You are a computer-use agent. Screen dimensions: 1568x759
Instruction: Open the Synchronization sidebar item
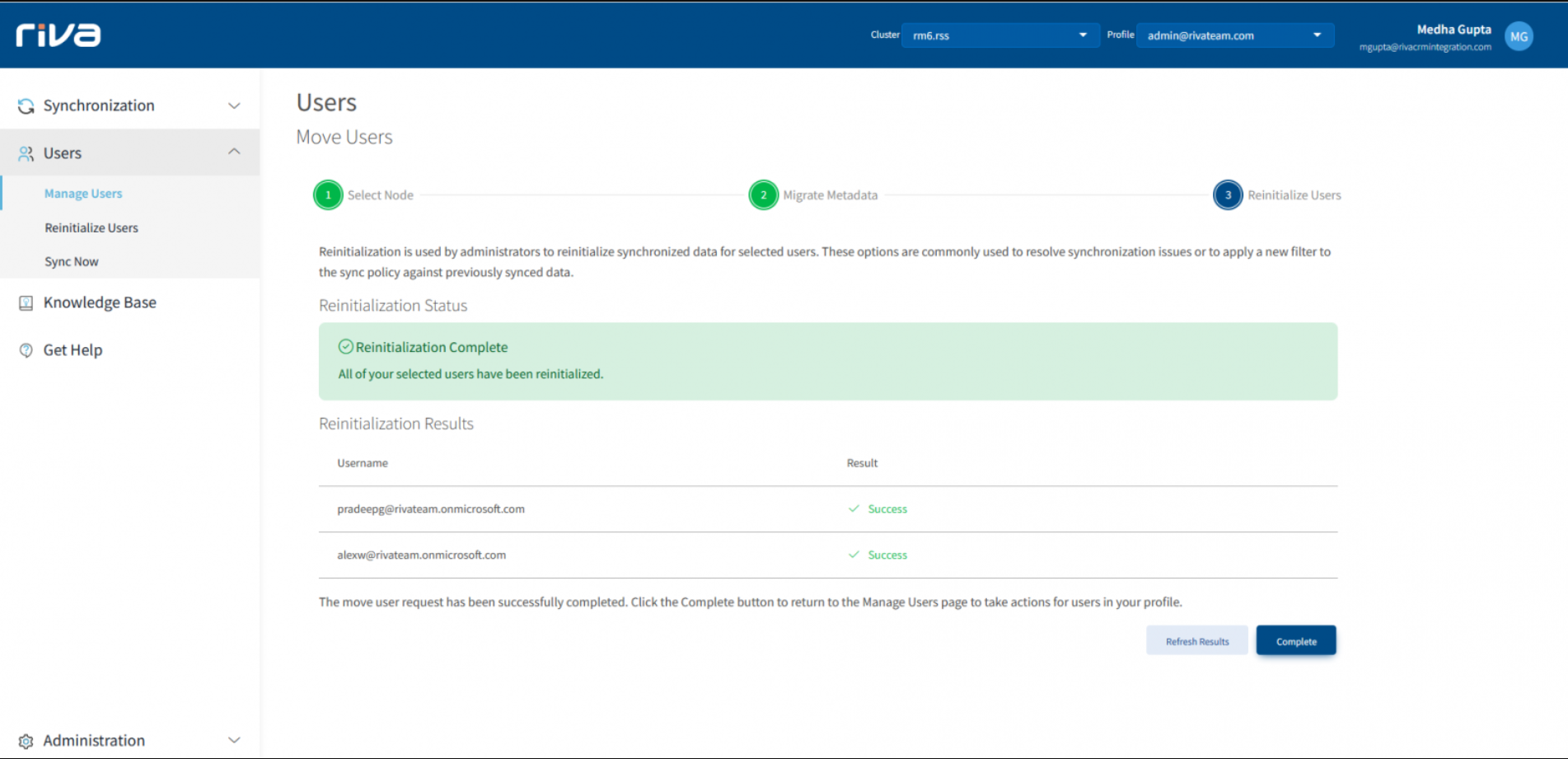tap(130, 105)
